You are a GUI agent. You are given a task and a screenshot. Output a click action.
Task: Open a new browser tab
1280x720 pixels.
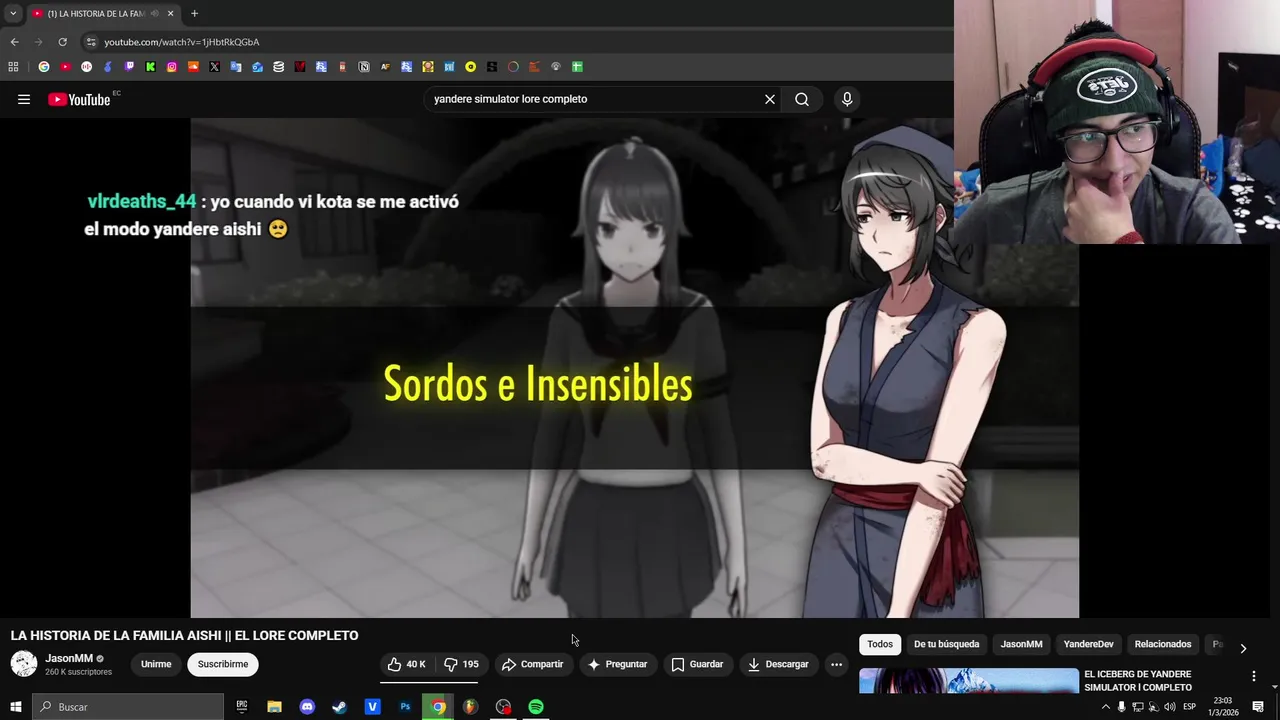(x=194, y=13)
